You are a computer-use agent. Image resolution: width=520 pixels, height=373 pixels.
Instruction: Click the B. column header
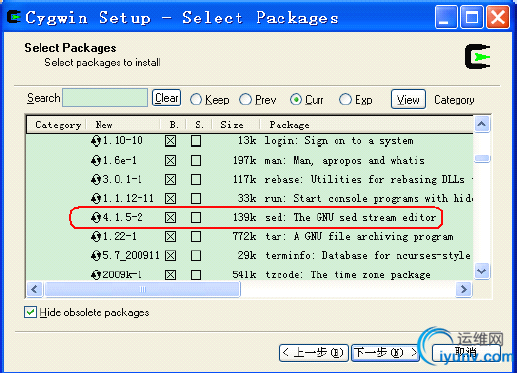[x=173, y=125]
